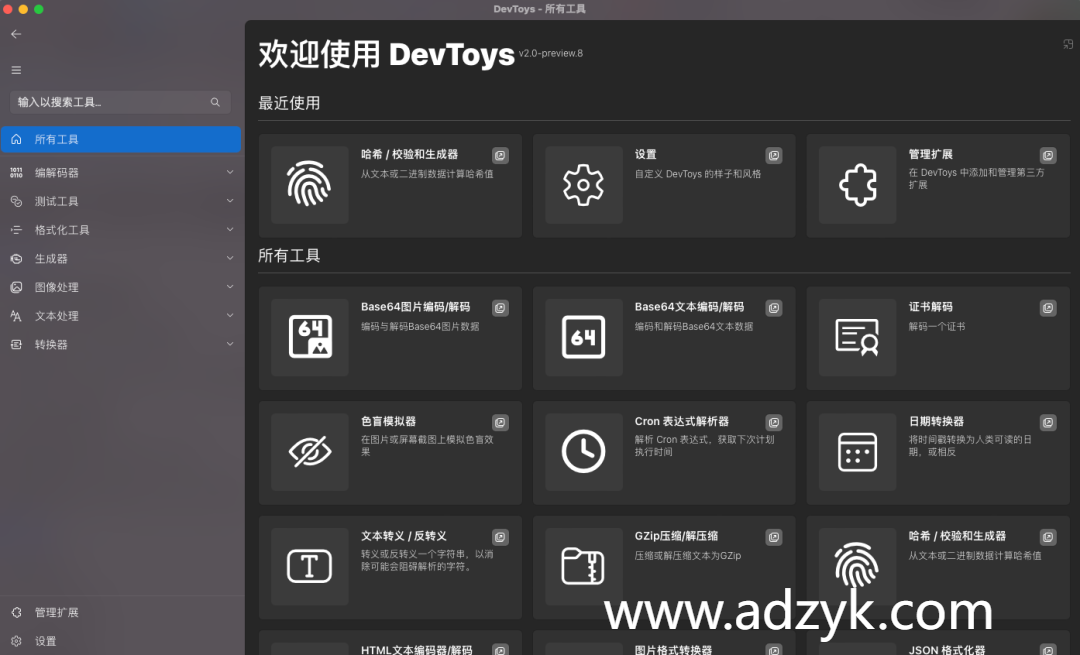1080x655 pixels.
Task: Expand the 编解码工具 category
Action: (121, 172)
